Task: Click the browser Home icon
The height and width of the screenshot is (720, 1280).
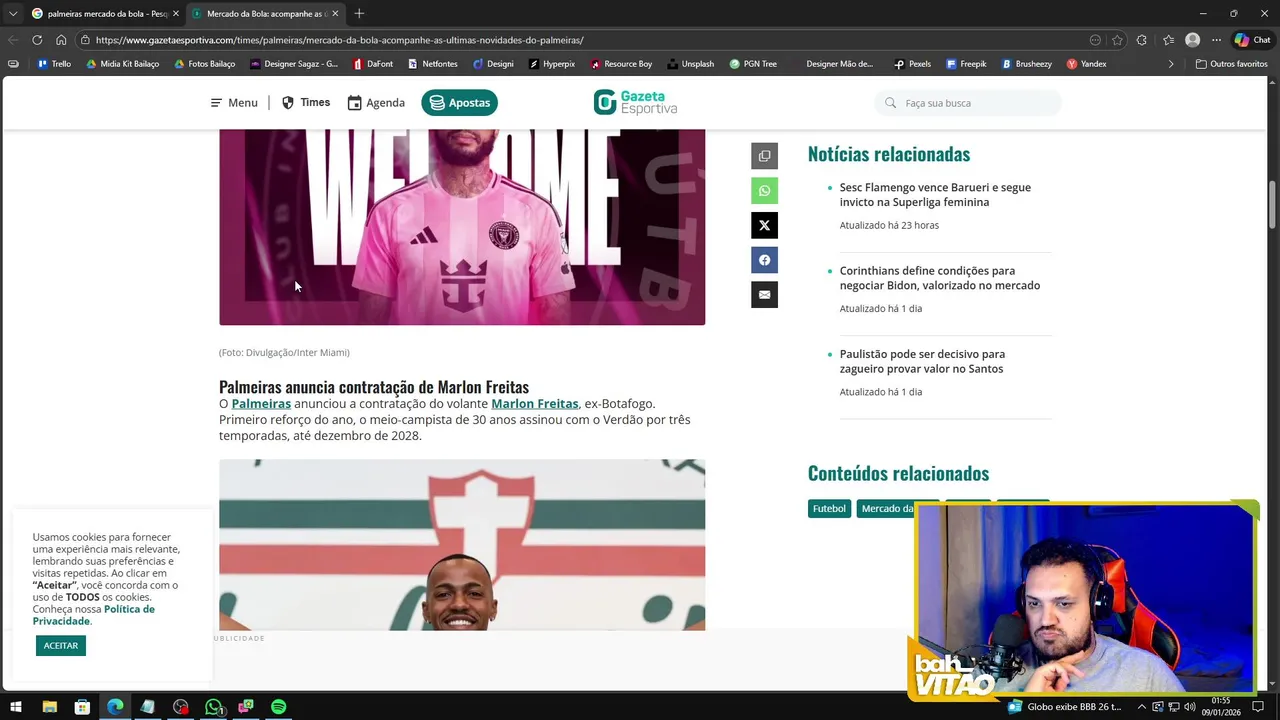Action: click(x=61, y=40)
